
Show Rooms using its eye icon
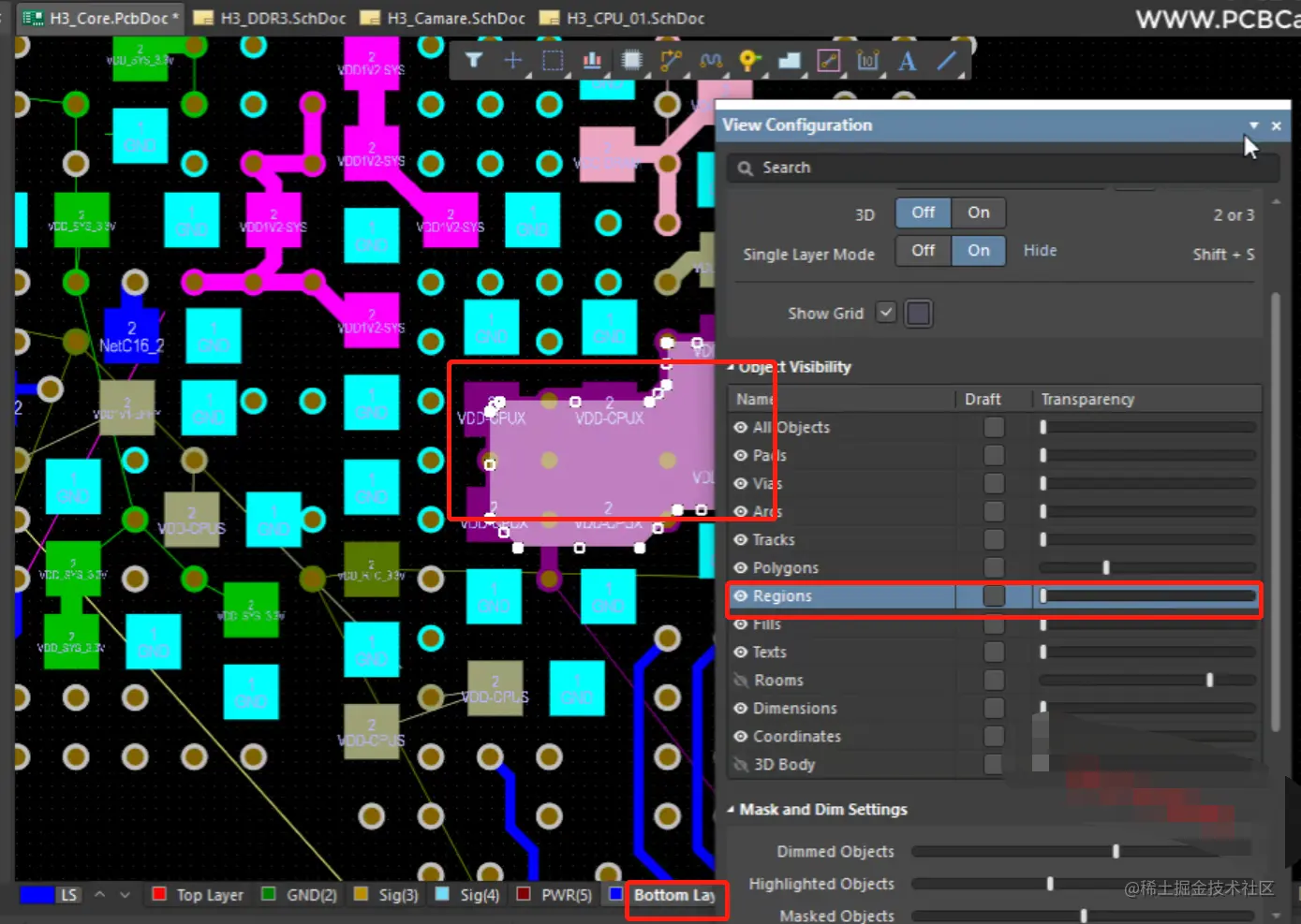[741, 680]
